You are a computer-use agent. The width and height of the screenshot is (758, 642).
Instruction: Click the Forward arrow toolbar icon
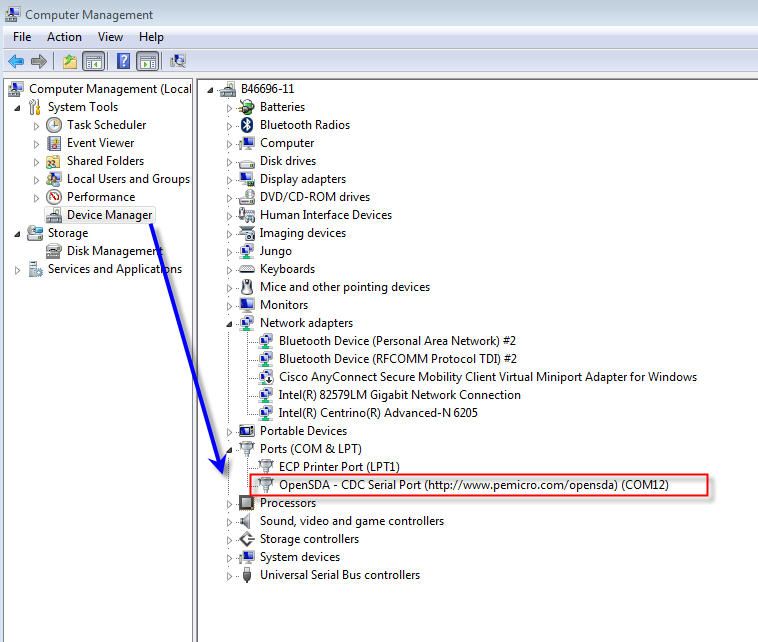pos(39,61)
